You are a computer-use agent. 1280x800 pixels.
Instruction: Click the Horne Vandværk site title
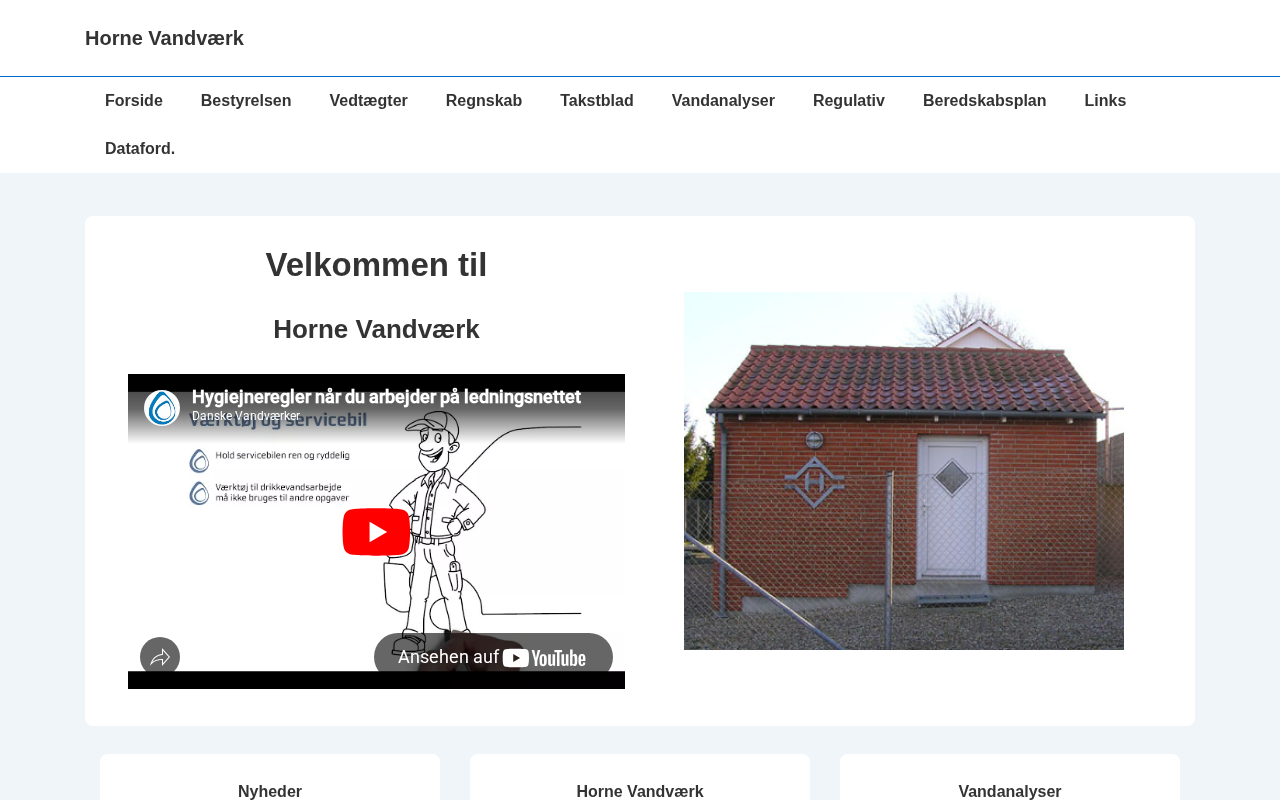tap(164, 38)
